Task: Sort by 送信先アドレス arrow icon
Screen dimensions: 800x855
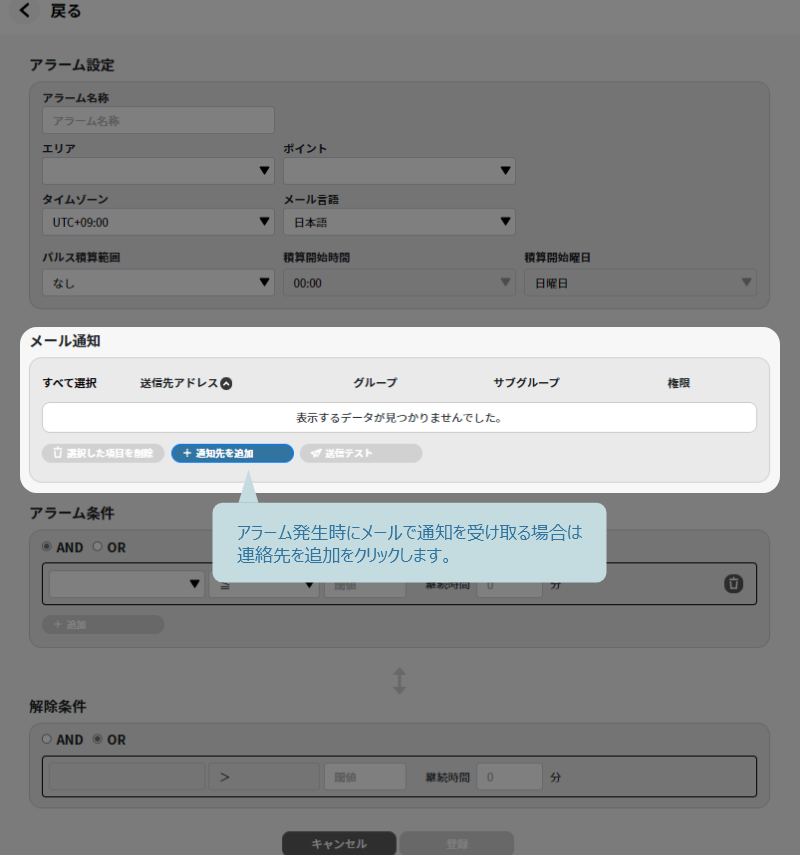Action: coord(226,384)
